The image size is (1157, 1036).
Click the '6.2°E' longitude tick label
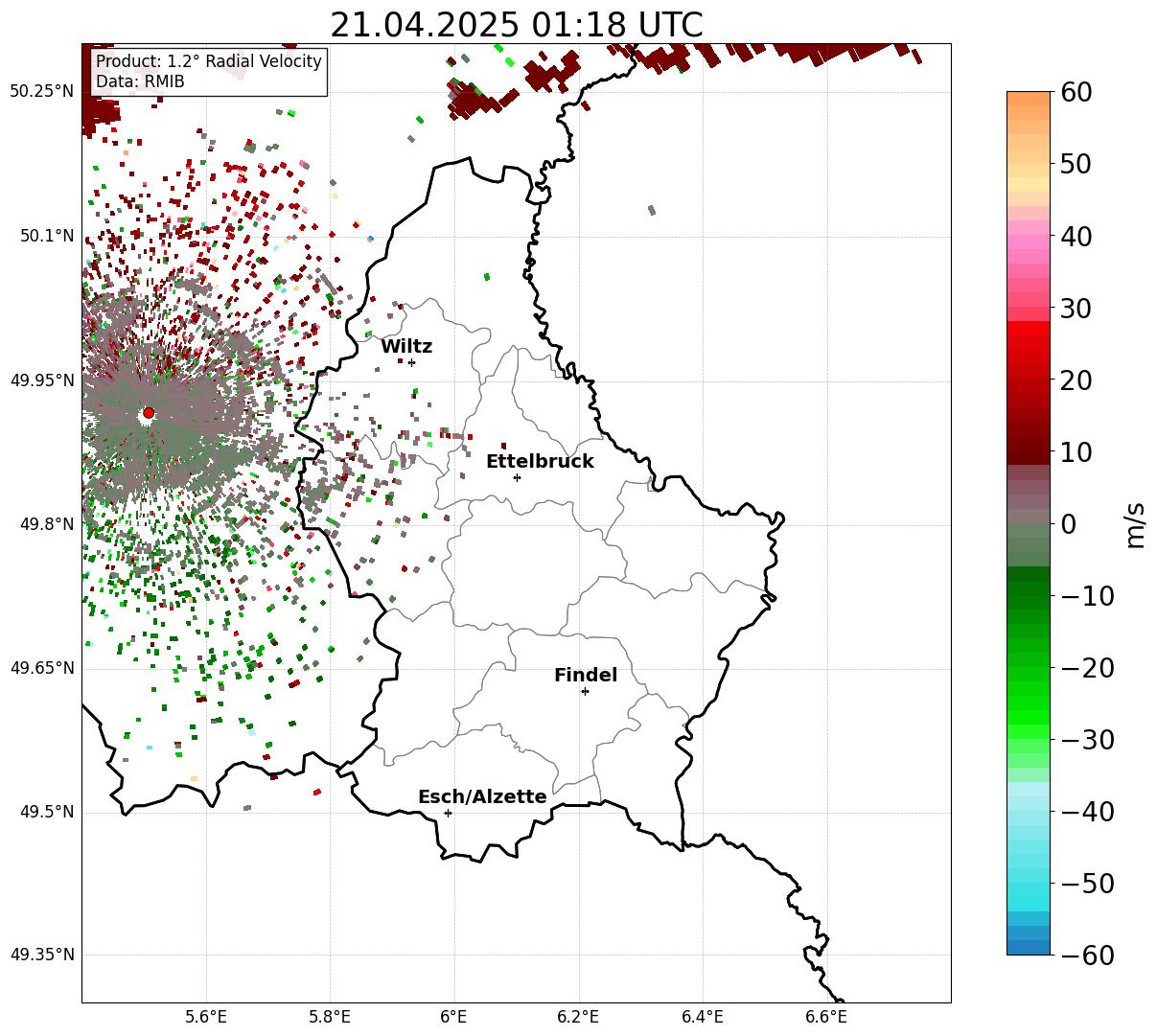579,1018
